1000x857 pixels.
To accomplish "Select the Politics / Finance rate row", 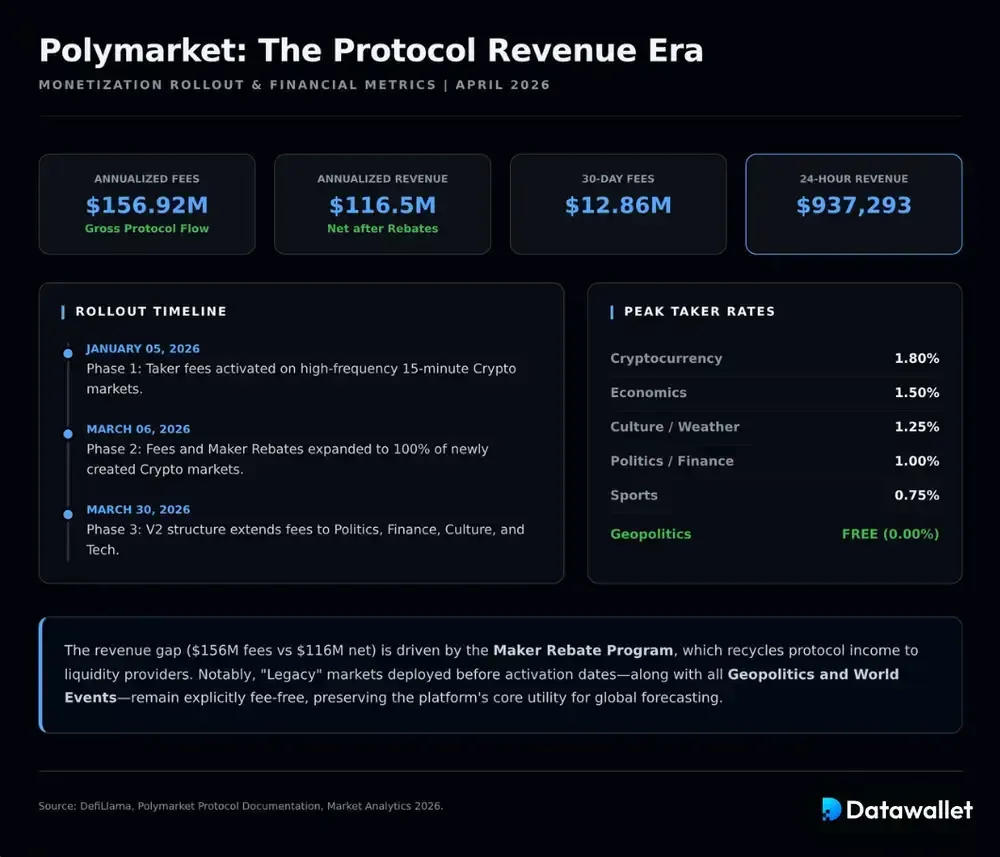I will pyautogui.click(x=774, y=461).
